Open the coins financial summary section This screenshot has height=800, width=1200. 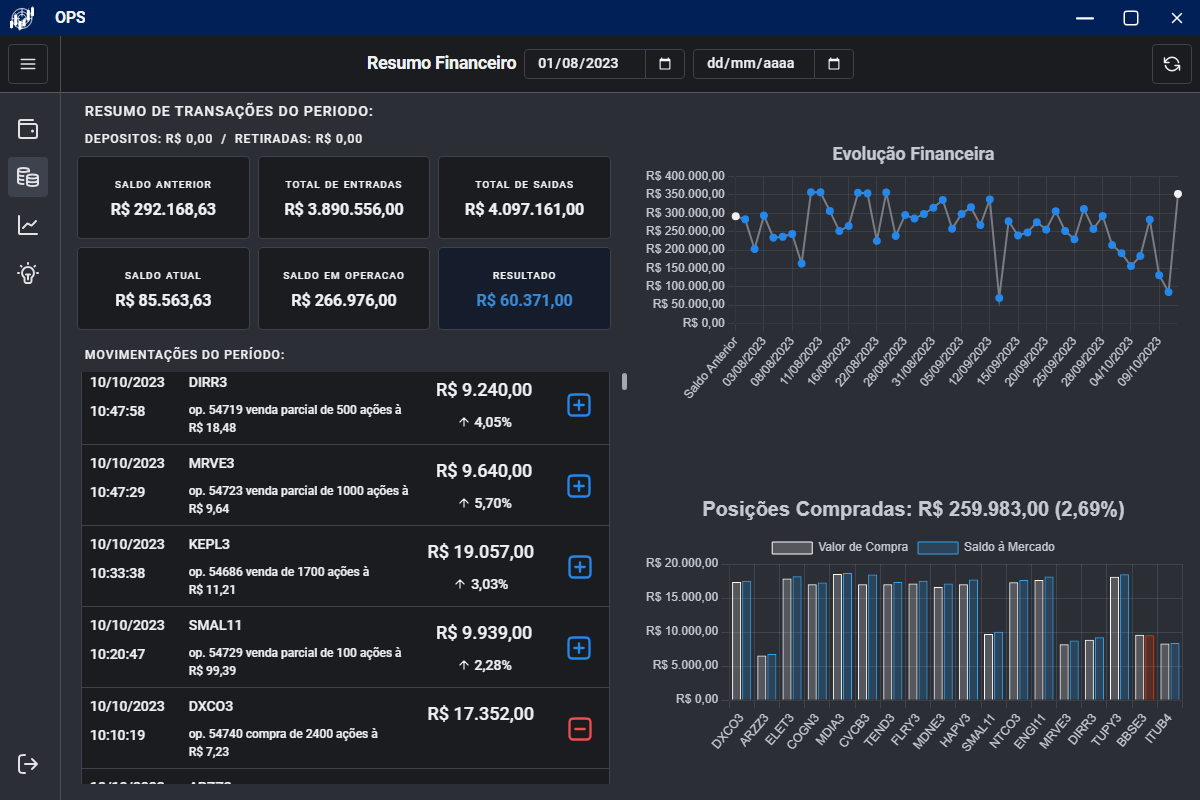28,177
